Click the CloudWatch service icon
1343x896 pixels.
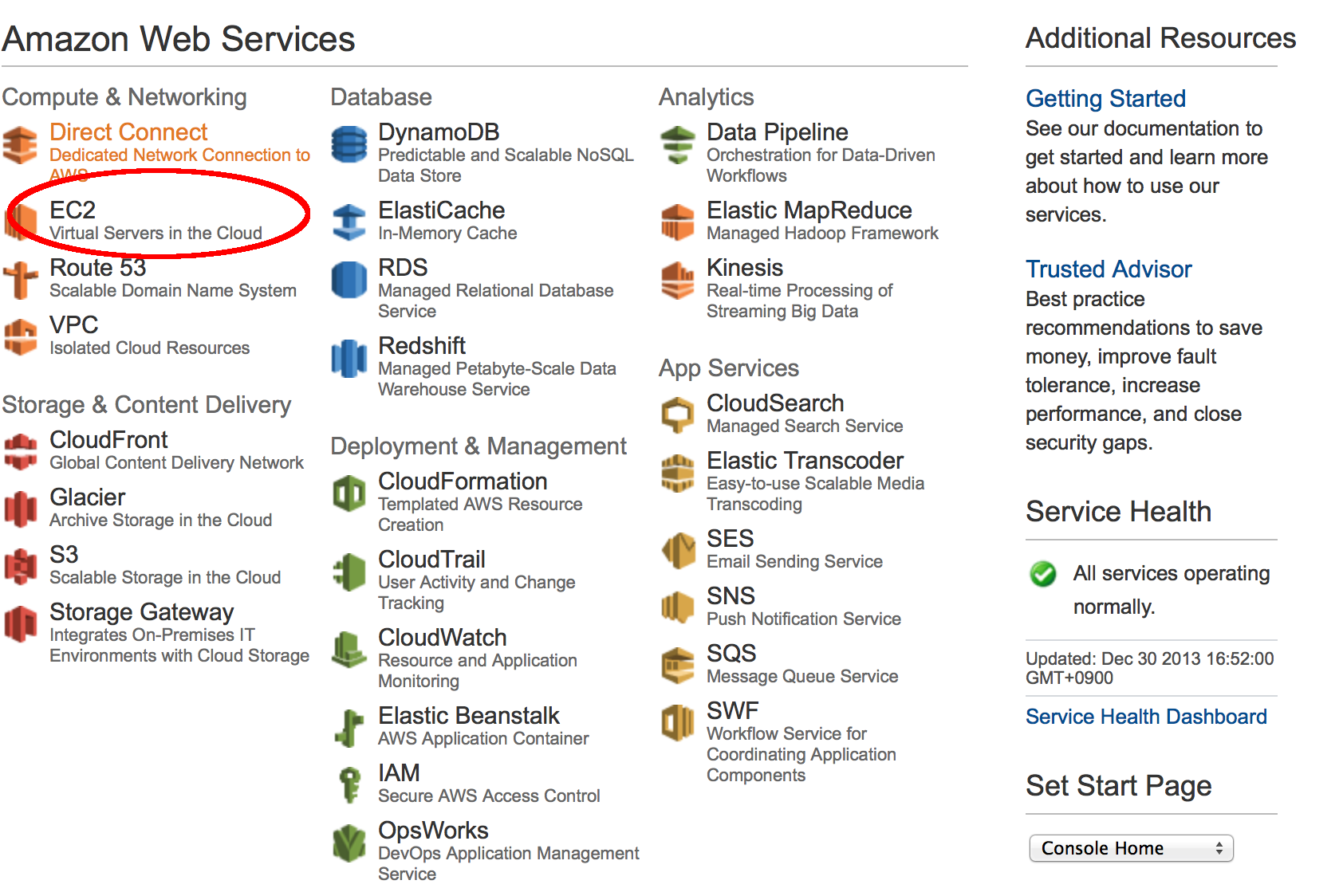coord(349,650)
